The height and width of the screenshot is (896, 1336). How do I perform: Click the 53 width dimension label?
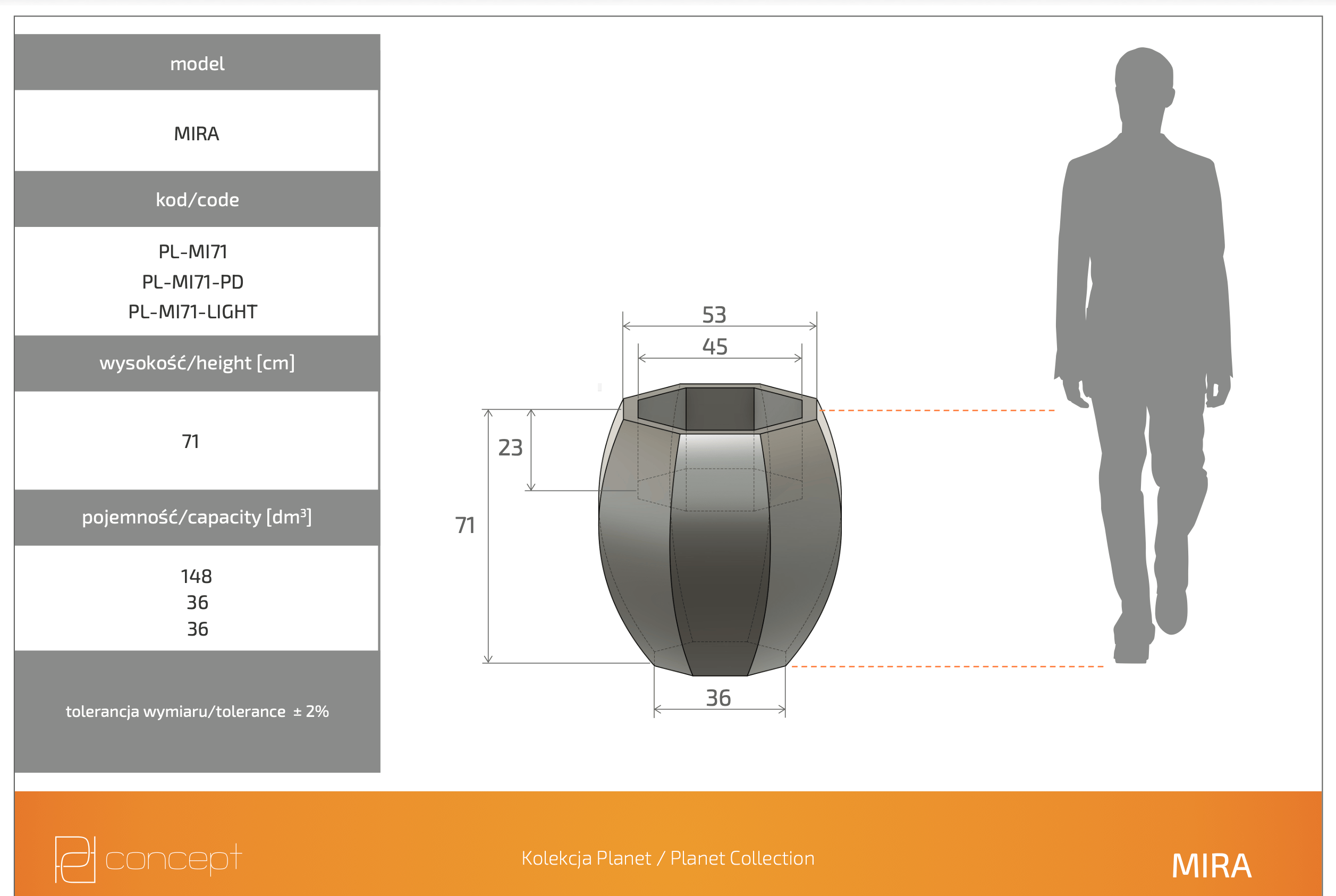(714, 315)
